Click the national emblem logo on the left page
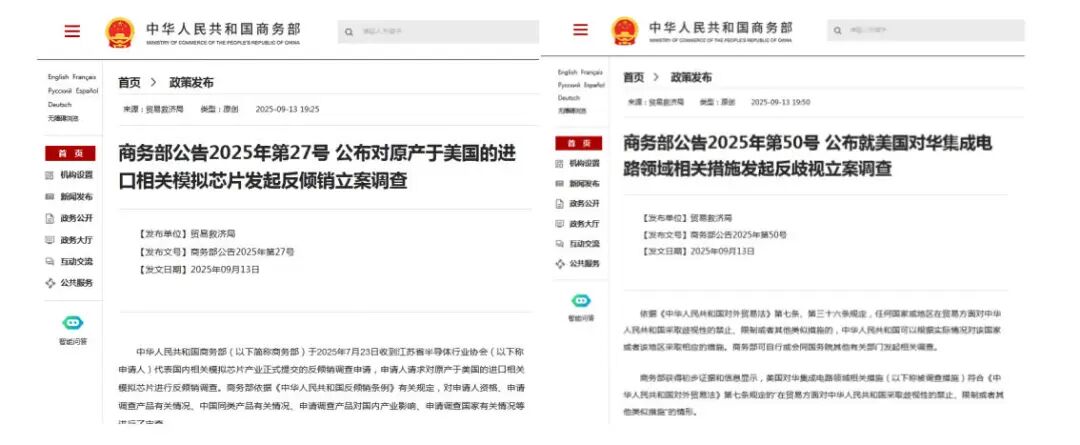 pyautogui.click(x=120, y=32)
